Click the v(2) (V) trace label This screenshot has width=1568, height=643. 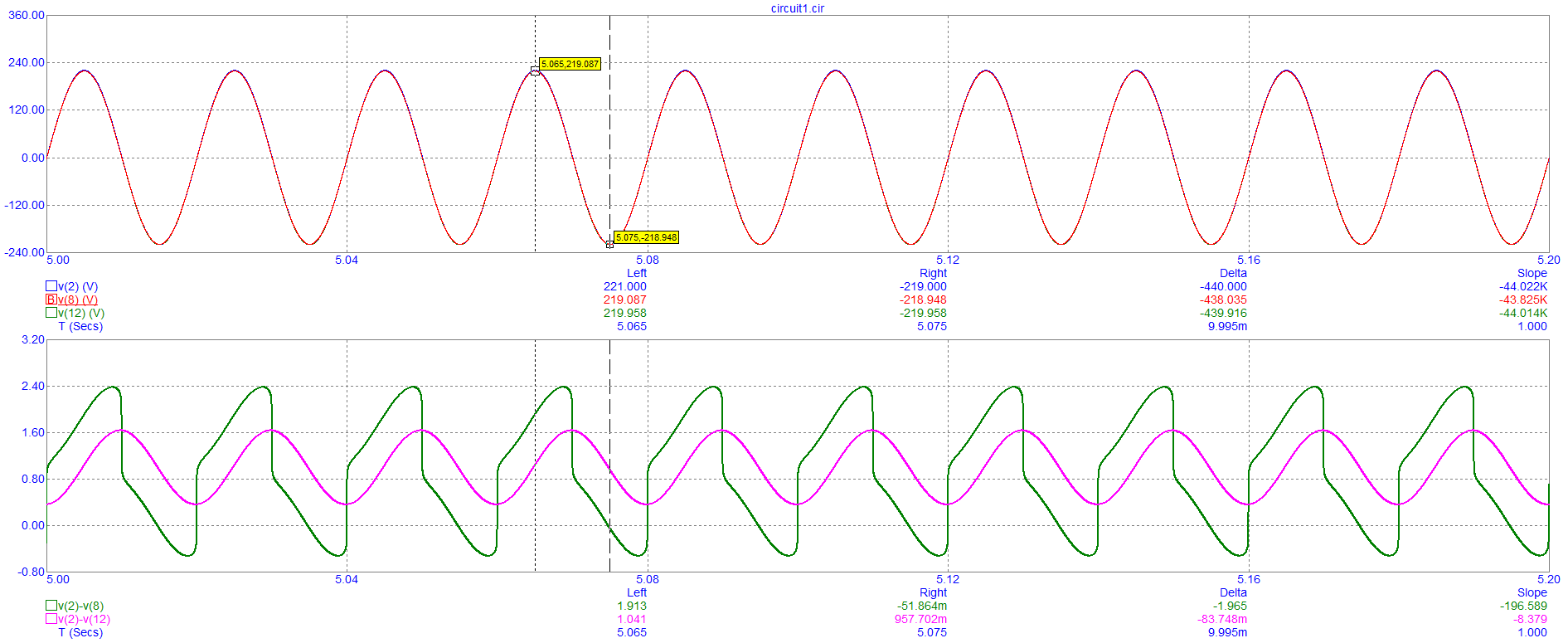[x=78, y=286]
